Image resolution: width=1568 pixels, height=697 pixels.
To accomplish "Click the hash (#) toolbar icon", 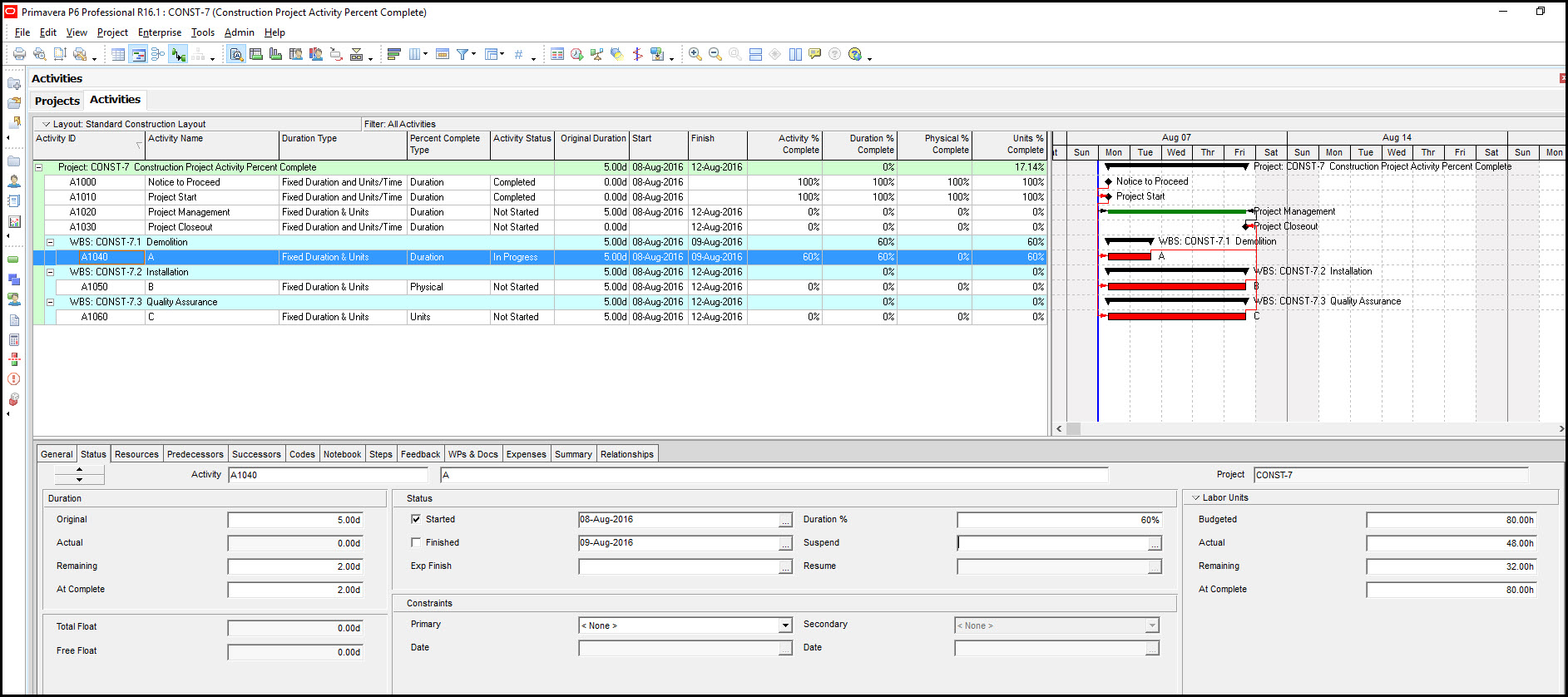I will pos(518,54).
